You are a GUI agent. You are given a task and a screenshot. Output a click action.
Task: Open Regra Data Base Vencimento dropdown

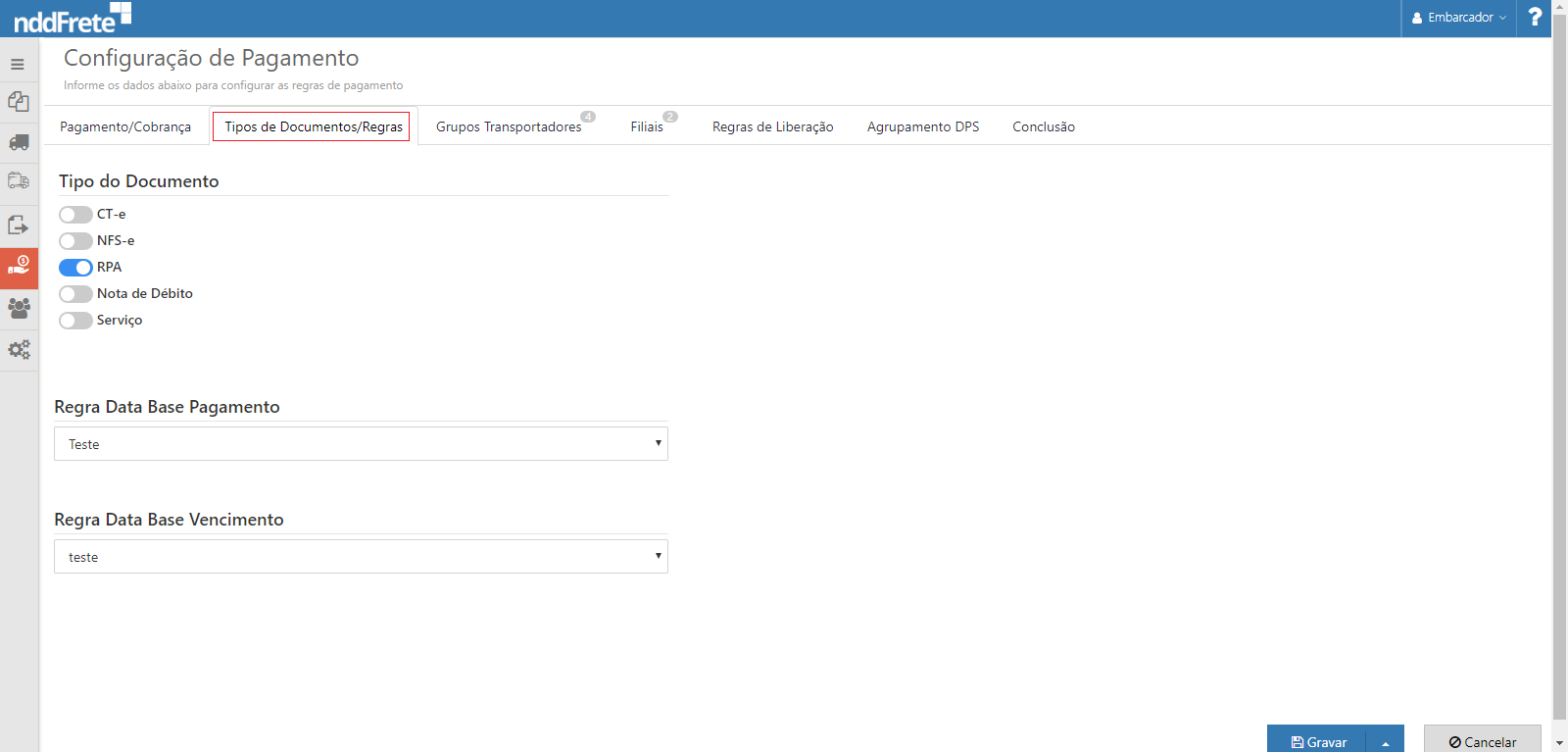361,556
